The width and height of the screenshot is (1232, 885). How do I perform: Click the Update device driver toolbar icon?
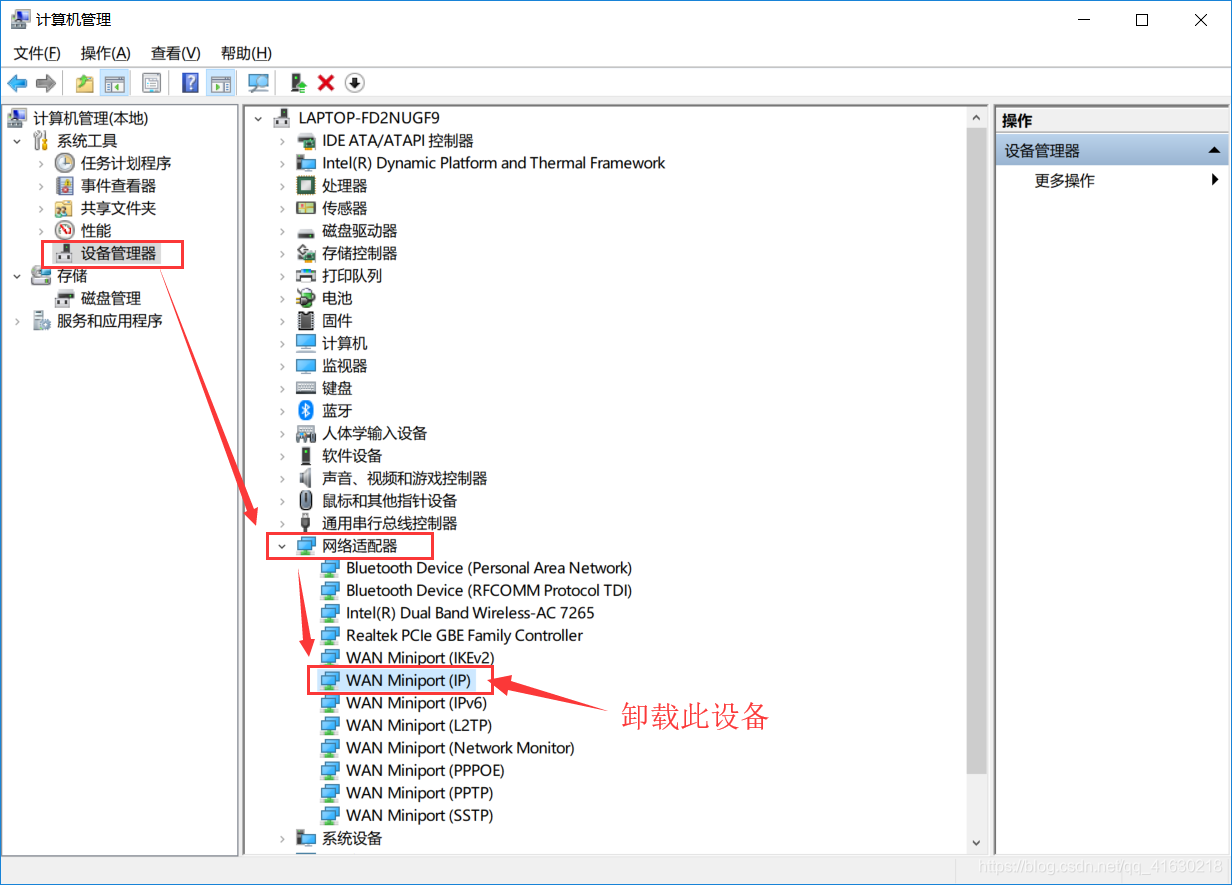click(297, 83)
